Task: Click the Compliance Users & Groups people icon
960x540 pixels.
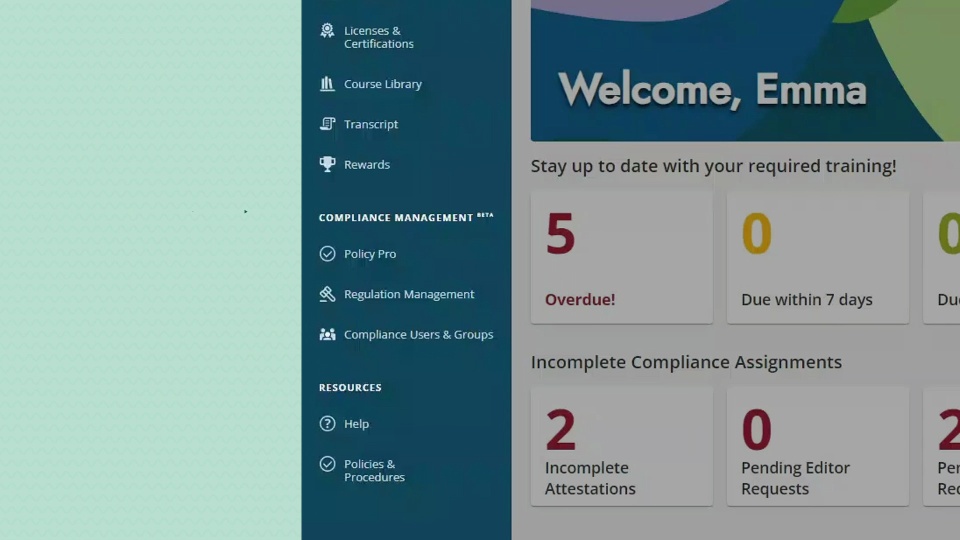Action: [328, 334]
